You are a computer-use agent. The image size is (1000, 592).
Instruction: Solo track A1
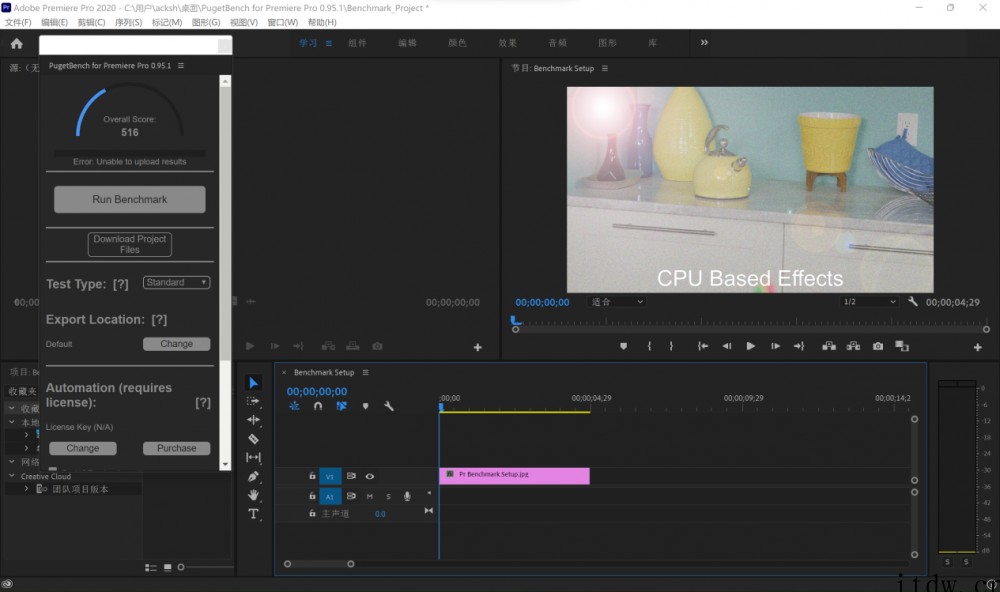388,496
